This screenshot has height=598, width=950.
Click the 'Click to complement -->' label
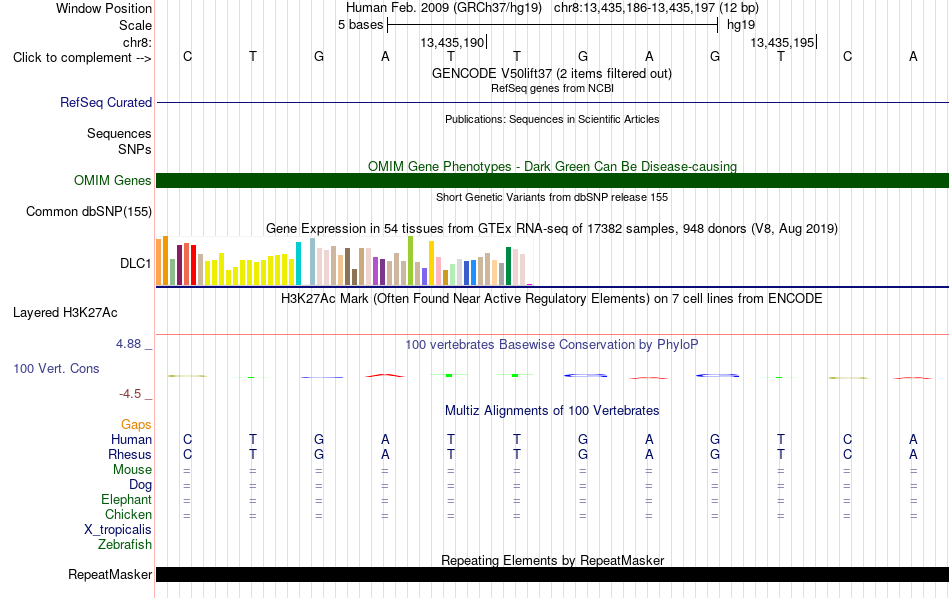(x=82, y=58)
